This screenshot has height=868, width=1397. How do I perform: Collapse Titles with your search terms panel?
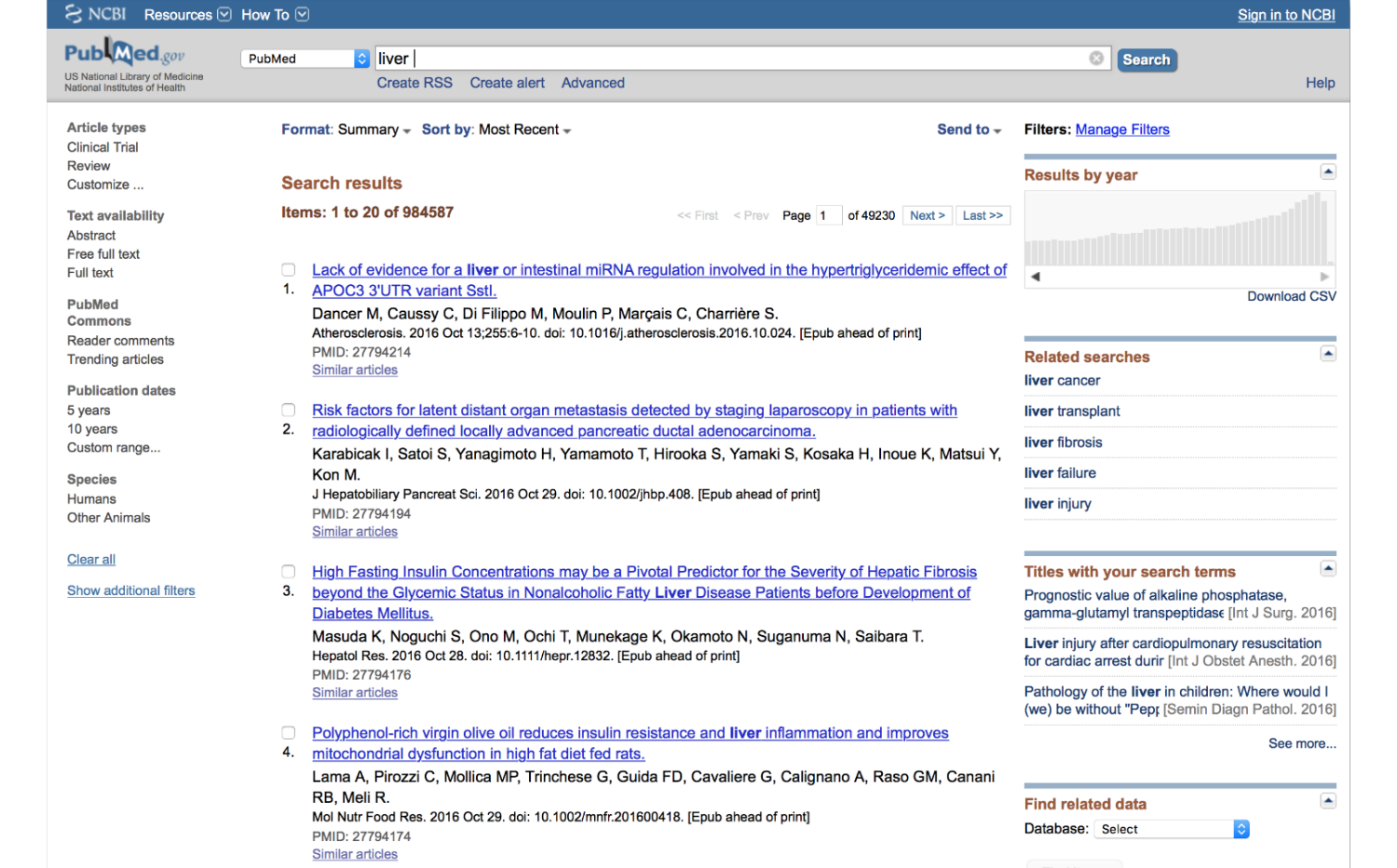point(1328,569)
